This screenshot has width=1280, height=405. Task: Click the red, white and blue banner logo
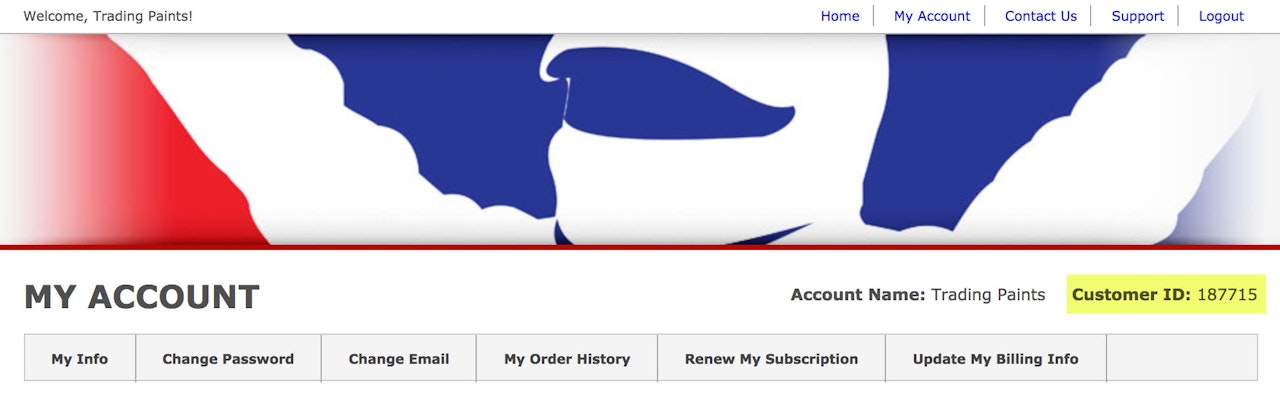(x=640, y=140)
